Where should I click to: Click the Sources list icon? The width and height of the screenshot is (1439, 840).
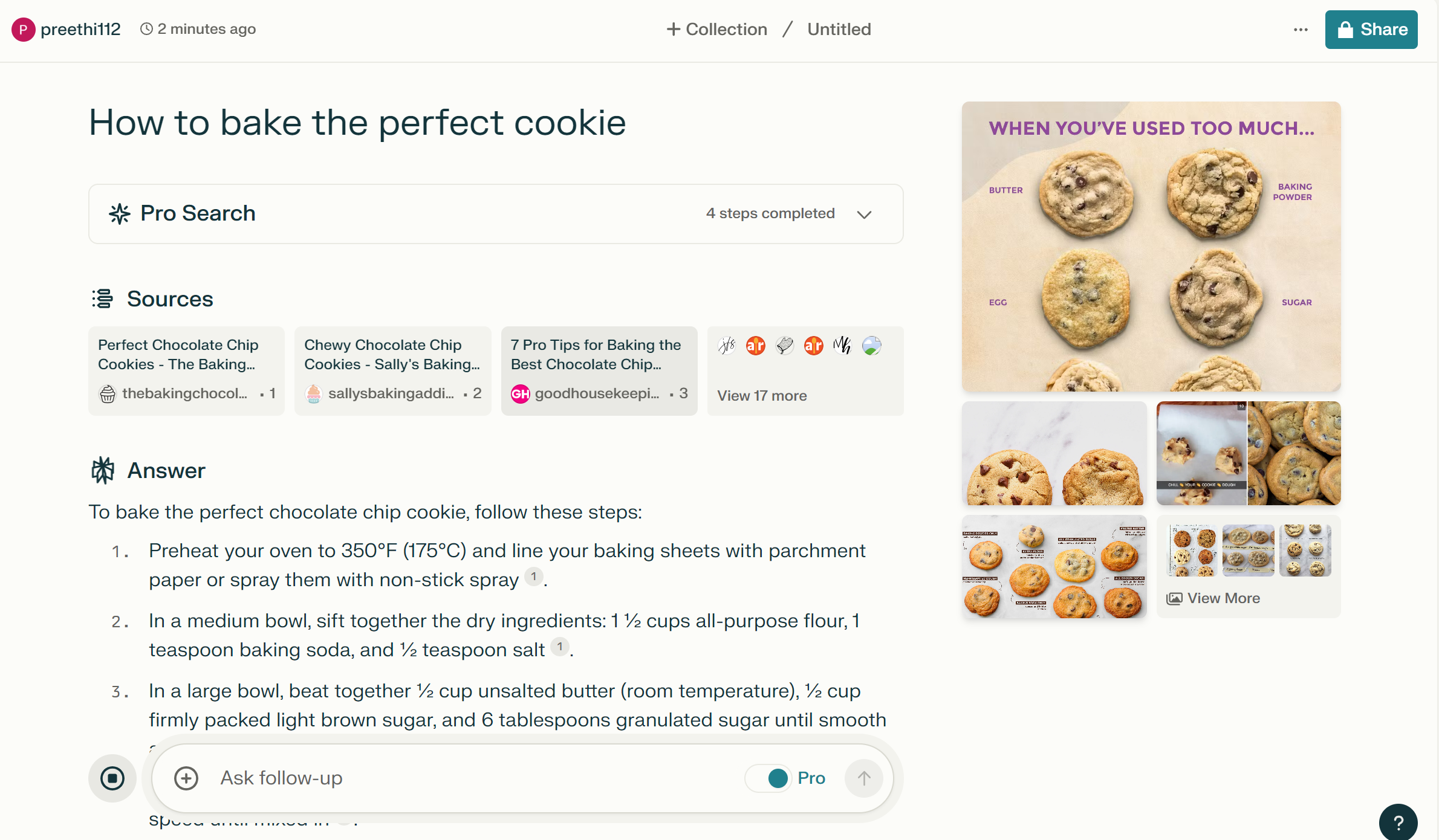click(x=102, y=299)
